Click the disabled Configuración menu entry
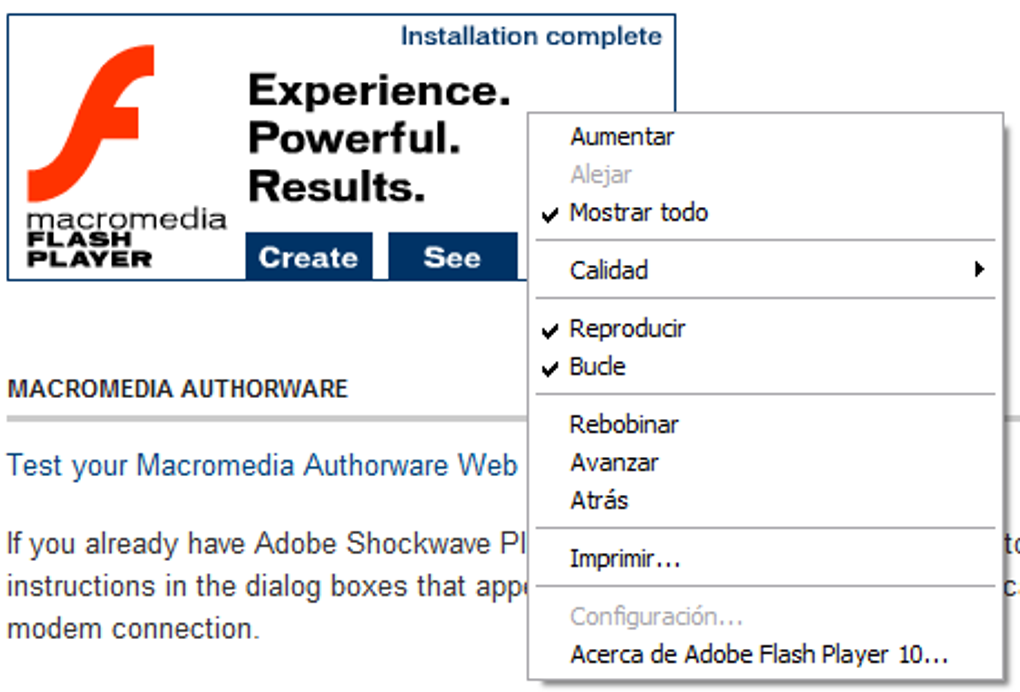Image resolution: width=1020 pixels, height=692 pixels. point(656,617)
